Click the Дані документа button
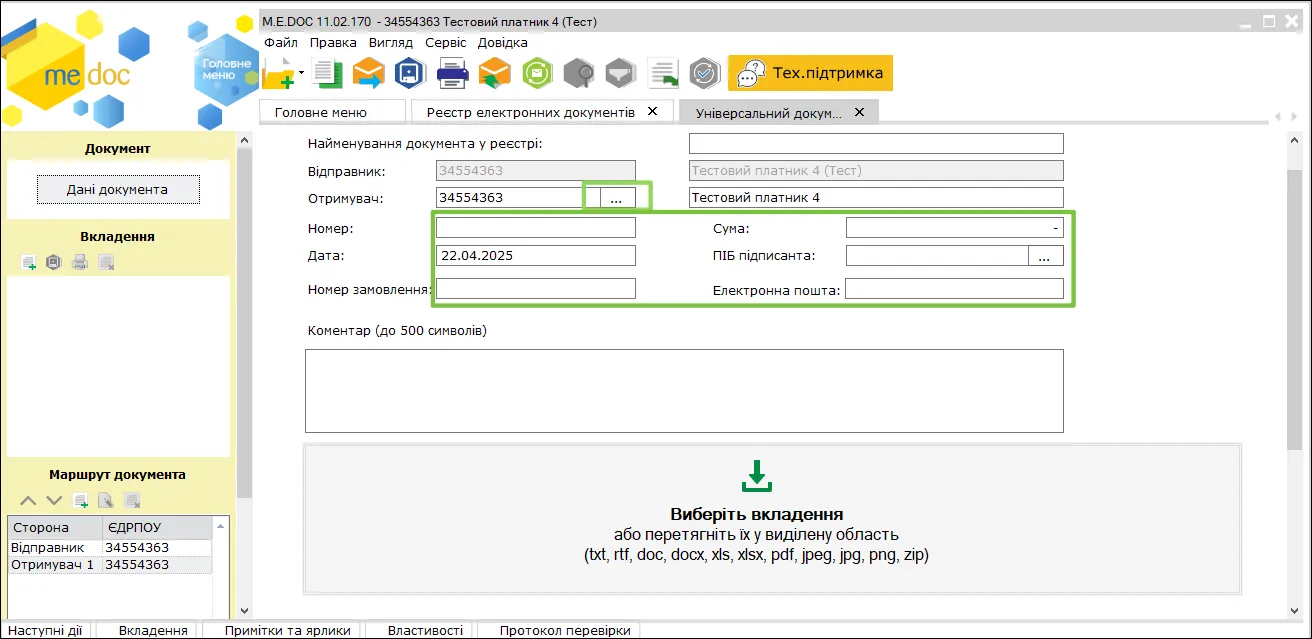Image resolution: width=1312 pixels, height=639 pixels. (118, 189)
